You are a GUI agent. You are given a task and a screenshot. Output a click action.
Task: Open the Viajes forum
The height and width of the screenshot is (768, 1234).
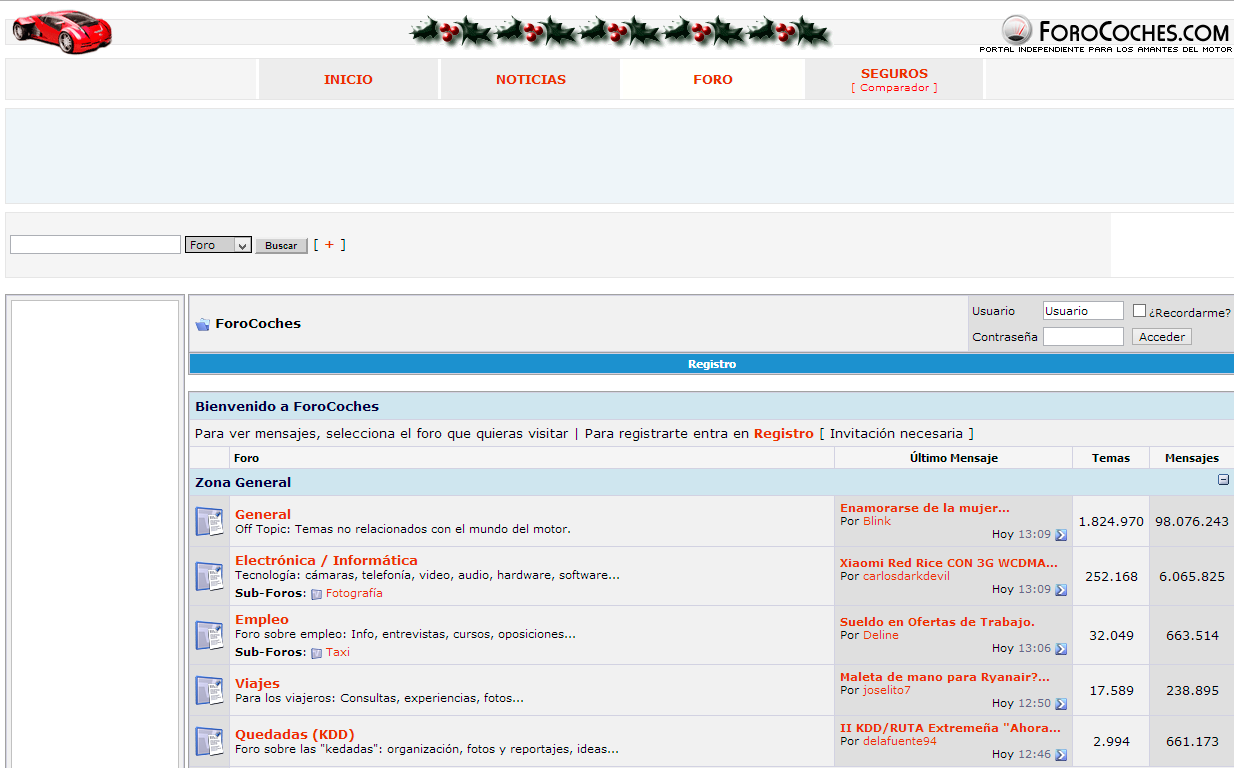pyautogui.click(x=257, y=684)
